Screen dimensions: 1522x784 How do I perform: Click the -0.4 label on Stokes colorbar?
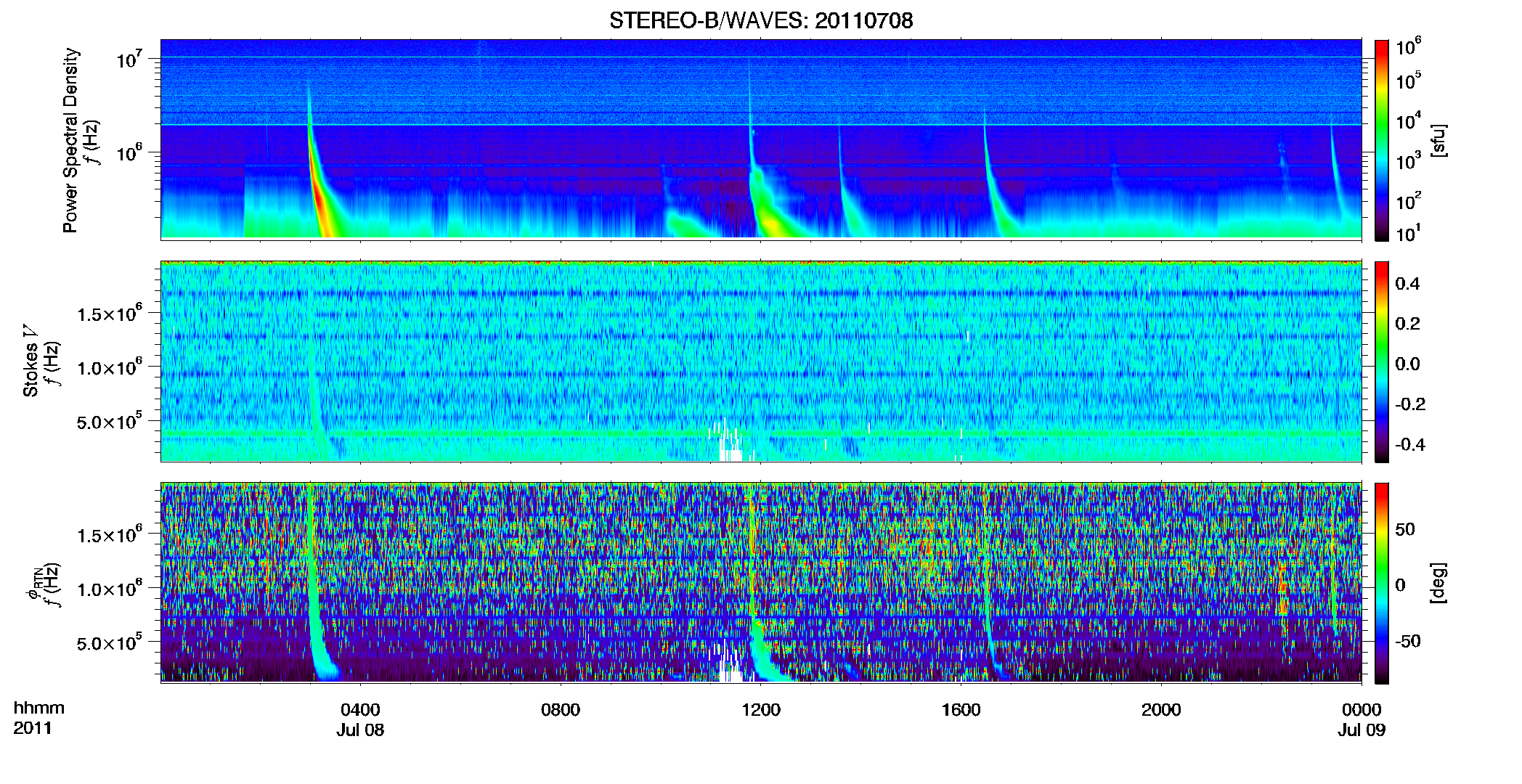pos(1410,444)
